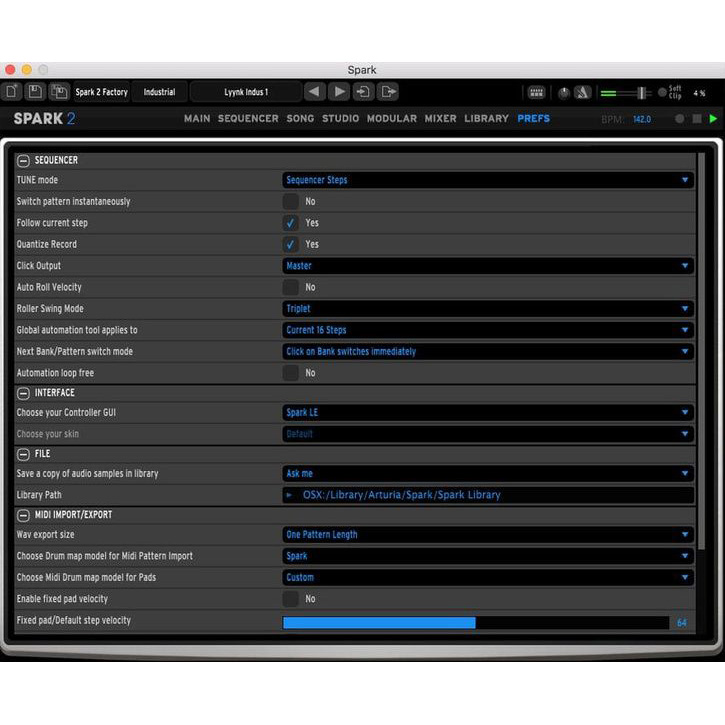Click the save-as copy icon
The height and width of the screenshot is (725, 725).
59,92
